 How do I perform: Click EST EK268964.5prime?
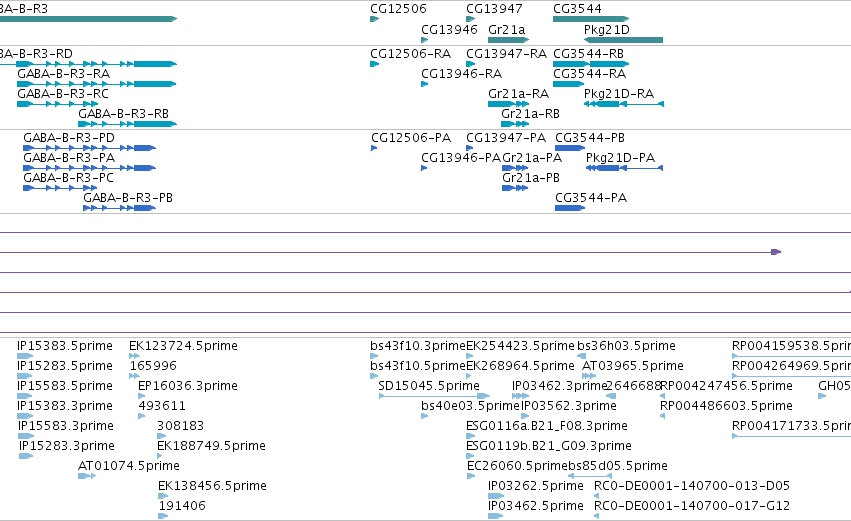(x=520, y=366)
